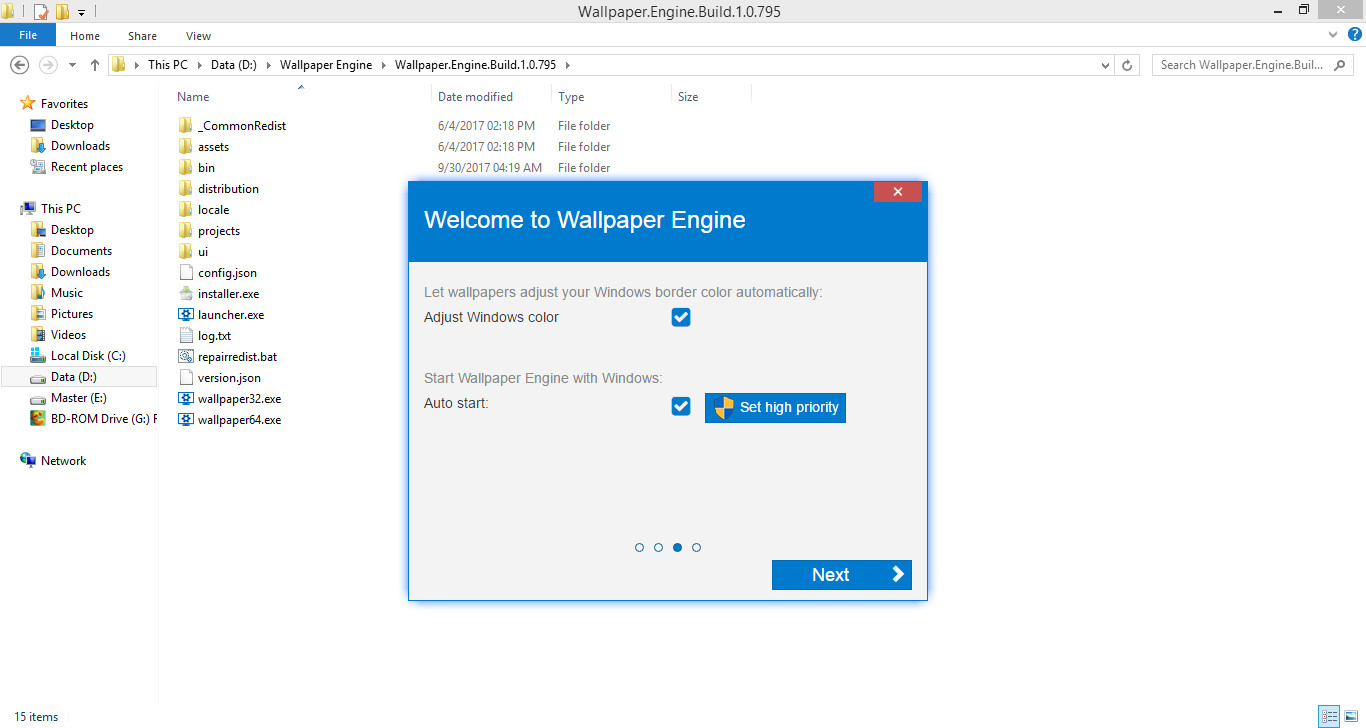This screenshot has height=728, width=1366.
Task: Close the Wallpaper Engine welcome dialog
Action: 898,192
